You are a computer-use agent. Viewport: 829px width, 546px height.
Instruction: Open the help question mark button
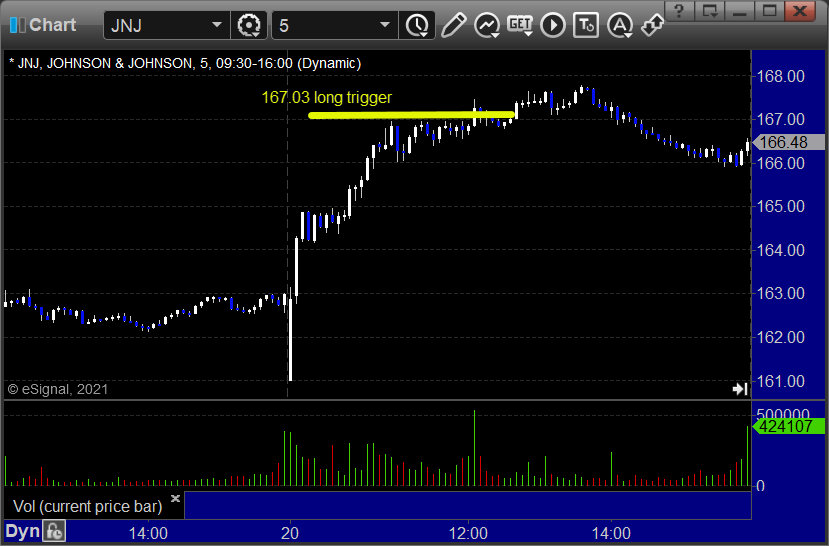pos(679,10)
